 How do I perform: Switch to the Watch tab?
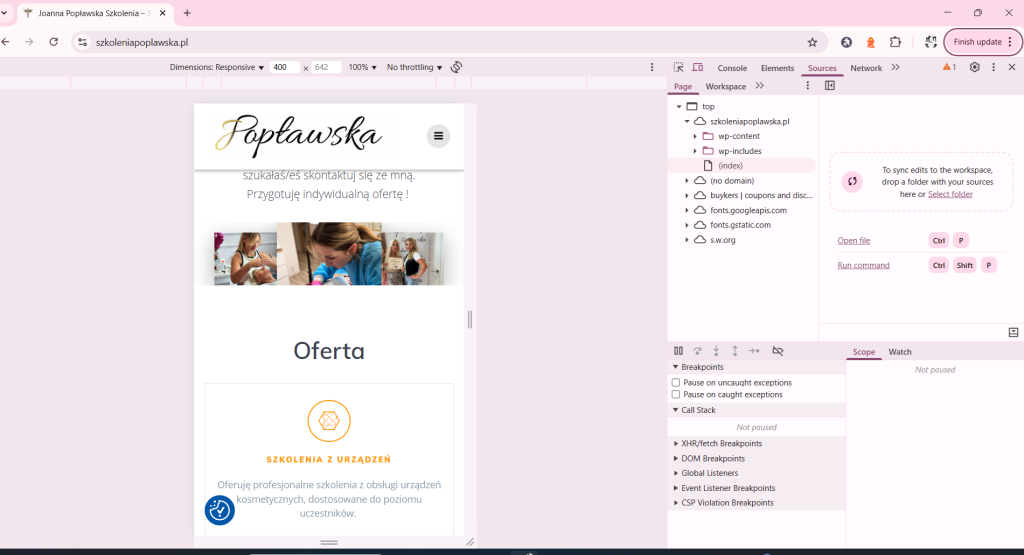point(899,352)
